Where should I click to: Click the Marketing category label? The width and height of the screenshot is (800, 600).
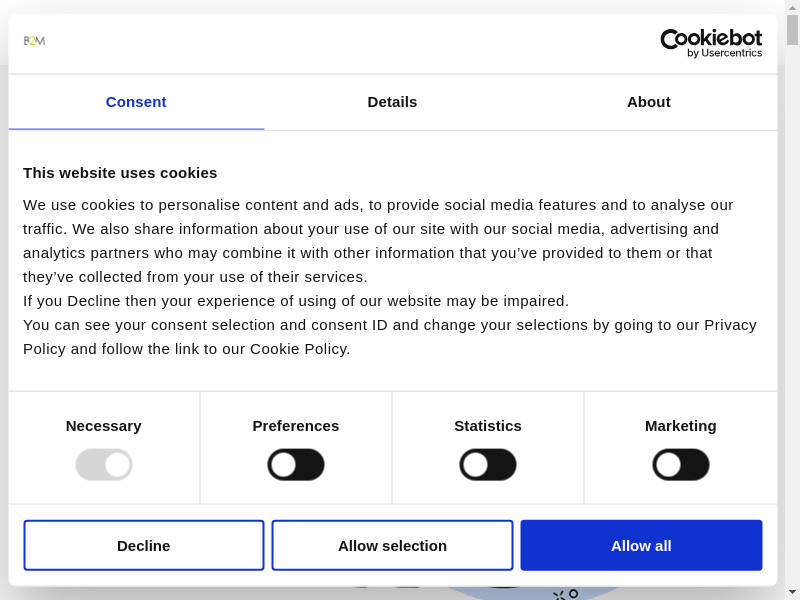(x=681, y=425)
